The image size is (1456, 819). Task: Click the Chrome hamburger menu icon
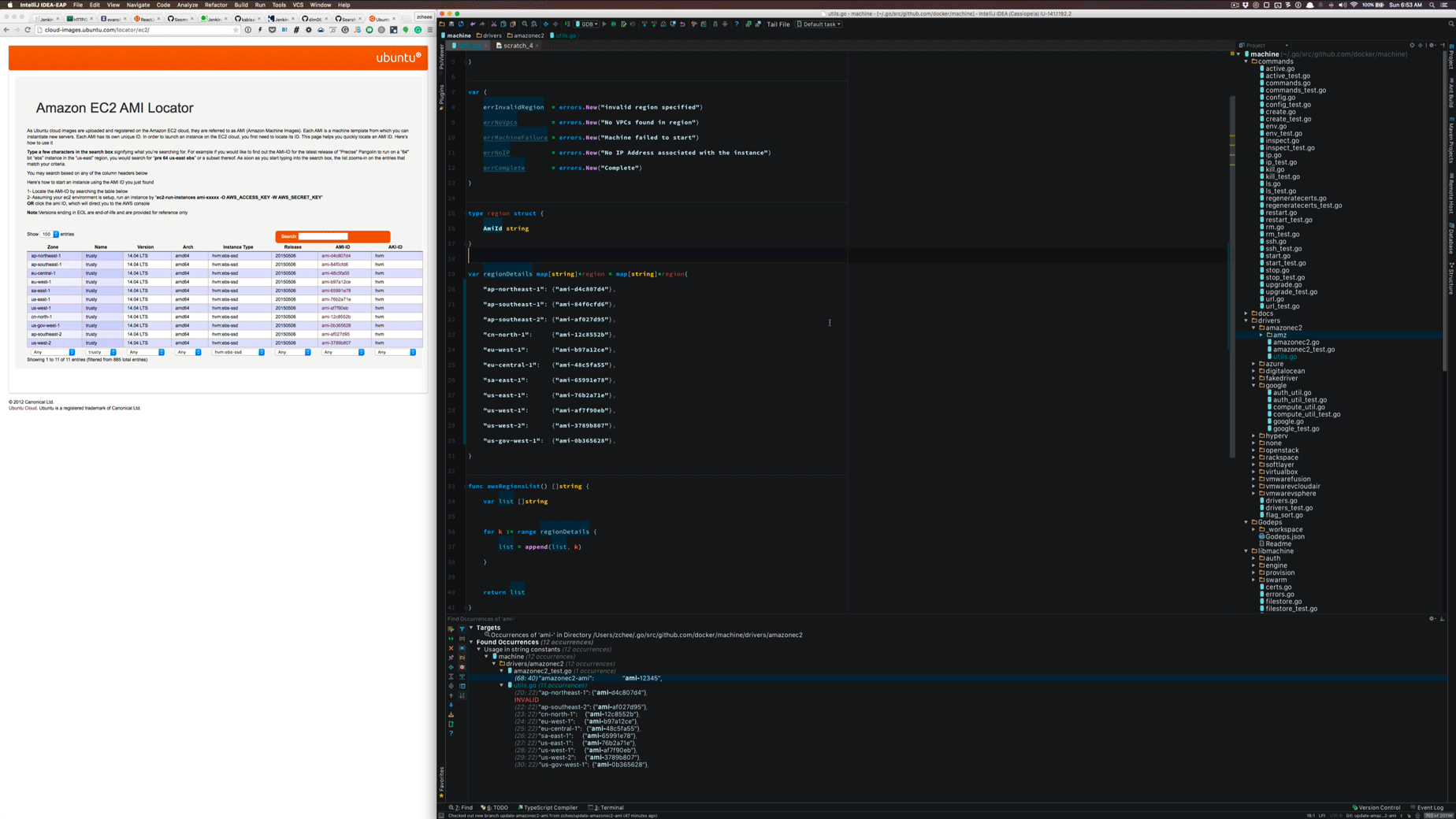(429, 30)
